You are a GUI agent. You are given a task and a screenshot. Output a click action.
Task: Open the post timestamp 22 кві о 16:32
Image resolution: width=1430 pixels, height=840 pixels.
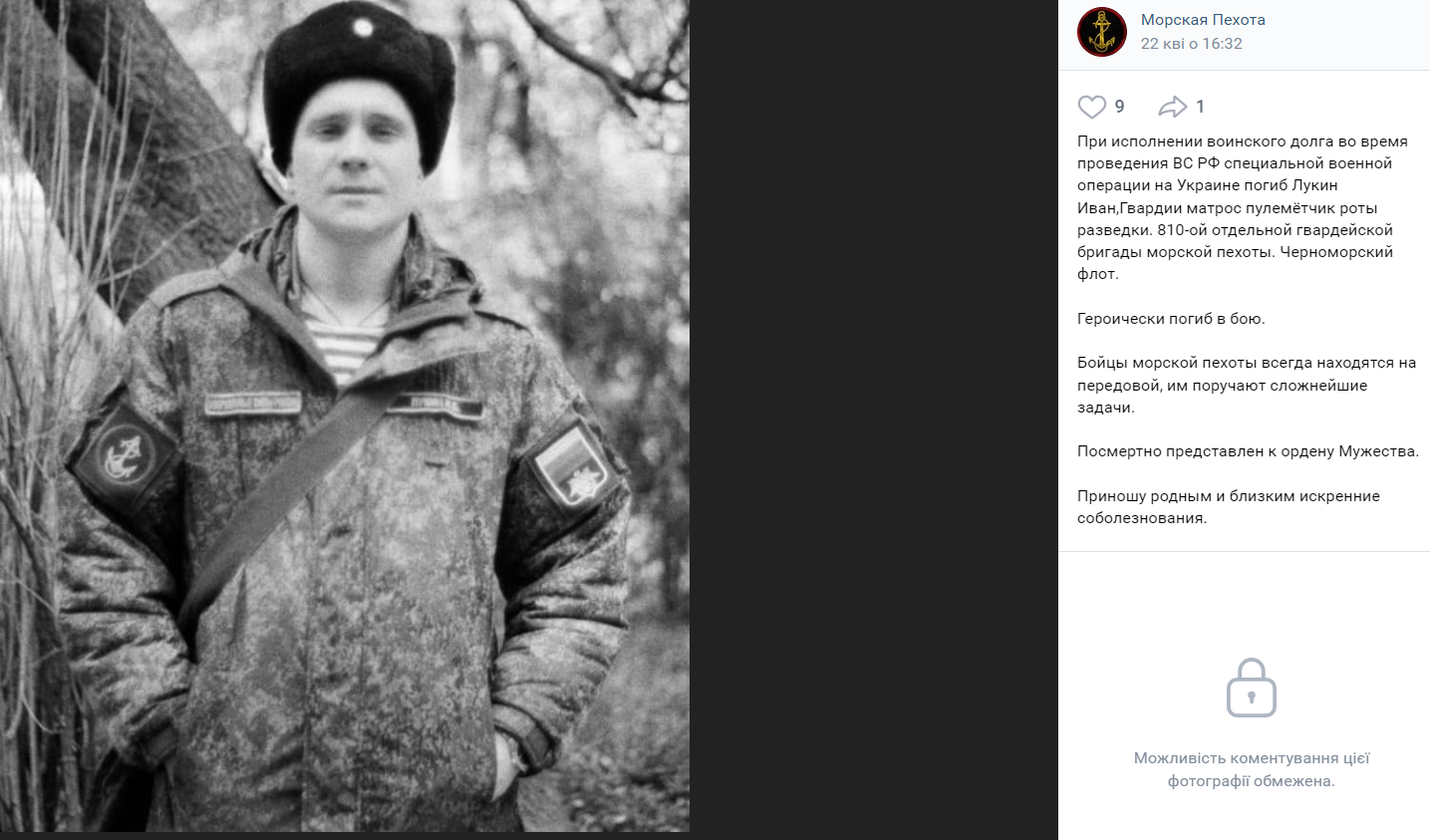point(1192,44)
